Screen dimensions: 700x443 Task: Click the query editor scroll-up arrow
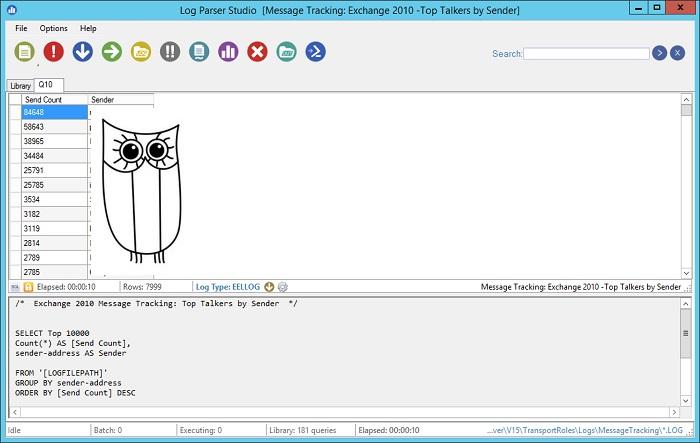pyautogui.click(x=686, y=304)
